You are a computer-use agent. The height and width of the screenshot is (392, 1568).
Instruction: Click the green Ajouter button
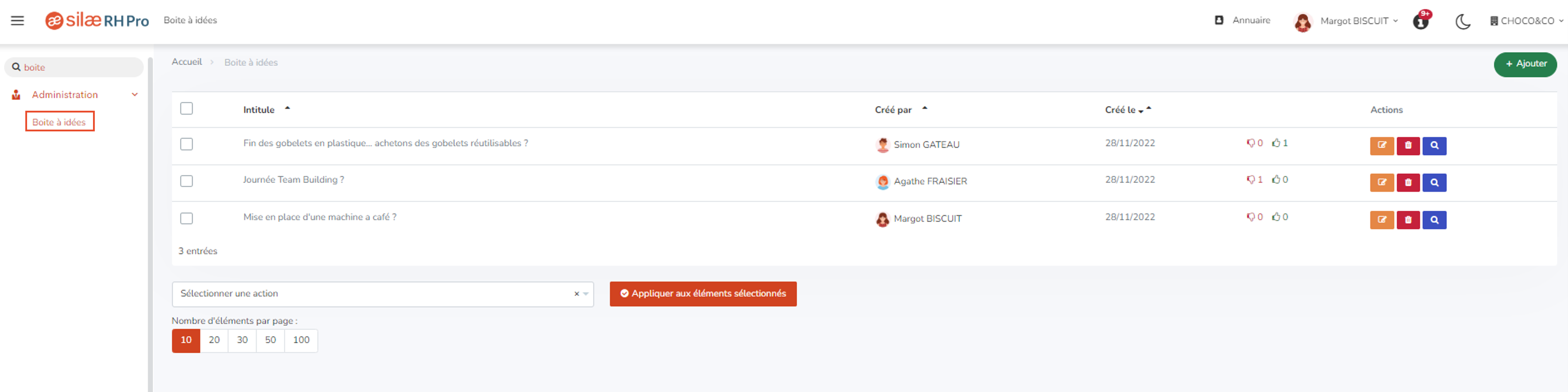pos(1525,64)
